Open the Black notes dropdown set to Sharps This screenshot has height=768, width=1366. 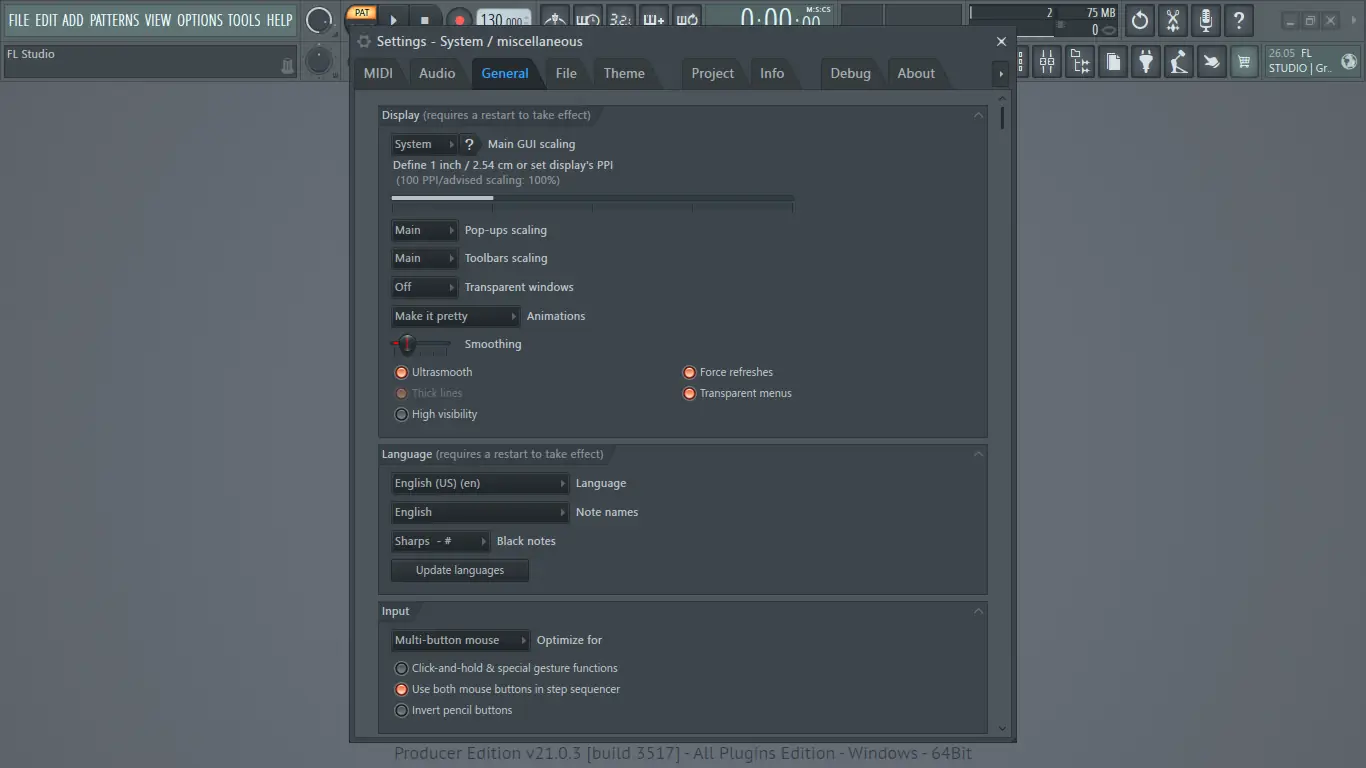point(440,541)
